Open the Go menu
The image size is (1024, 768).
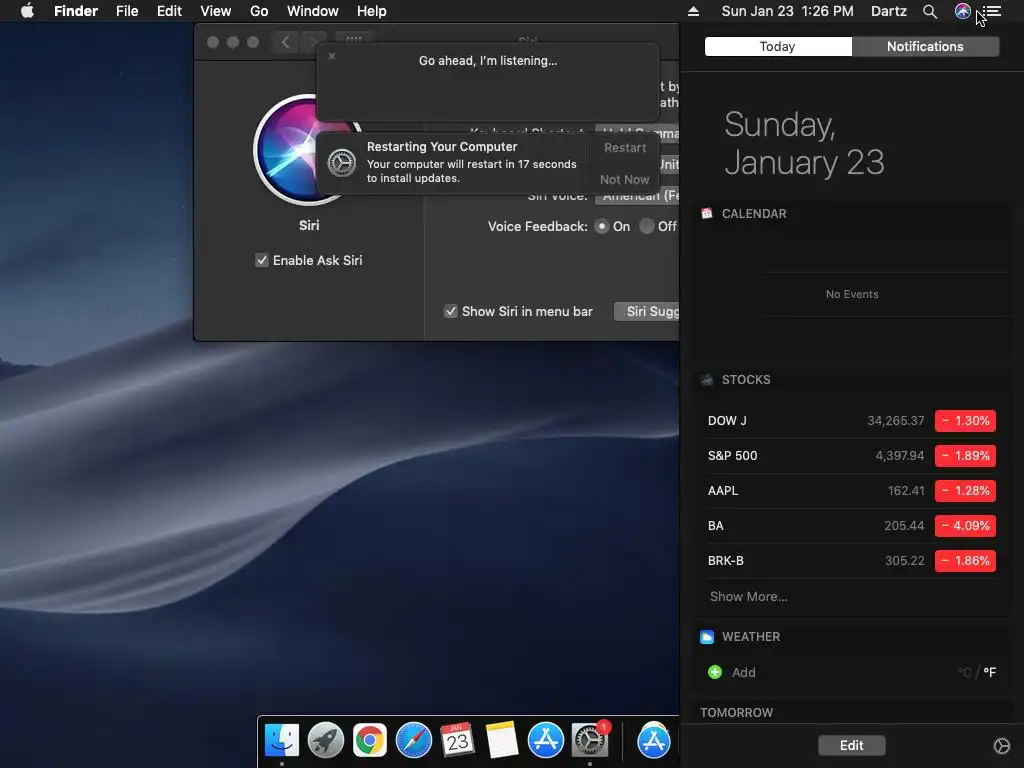pos(259,11)
